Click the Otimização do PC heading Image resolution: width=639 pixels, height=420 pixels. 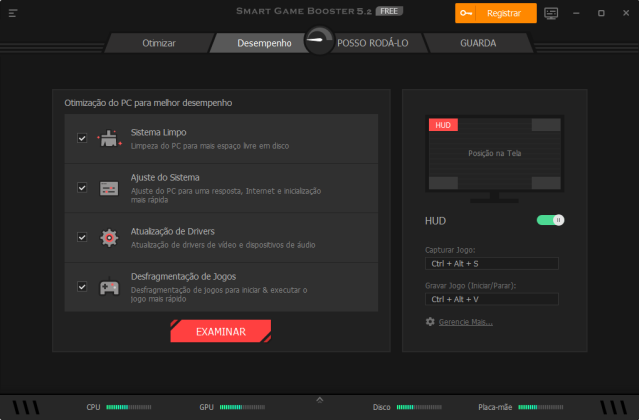coord(148,103)
